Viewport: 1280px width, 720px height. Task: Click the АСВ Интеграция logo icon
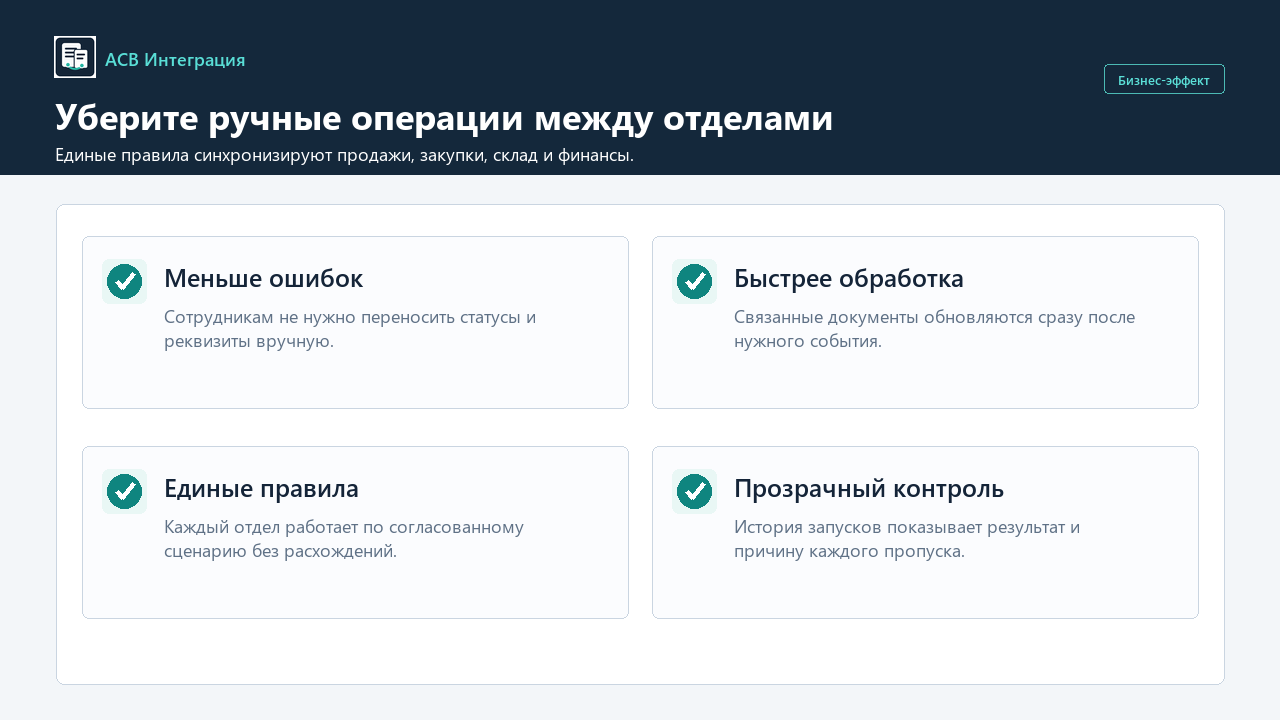tap(75, 57)
